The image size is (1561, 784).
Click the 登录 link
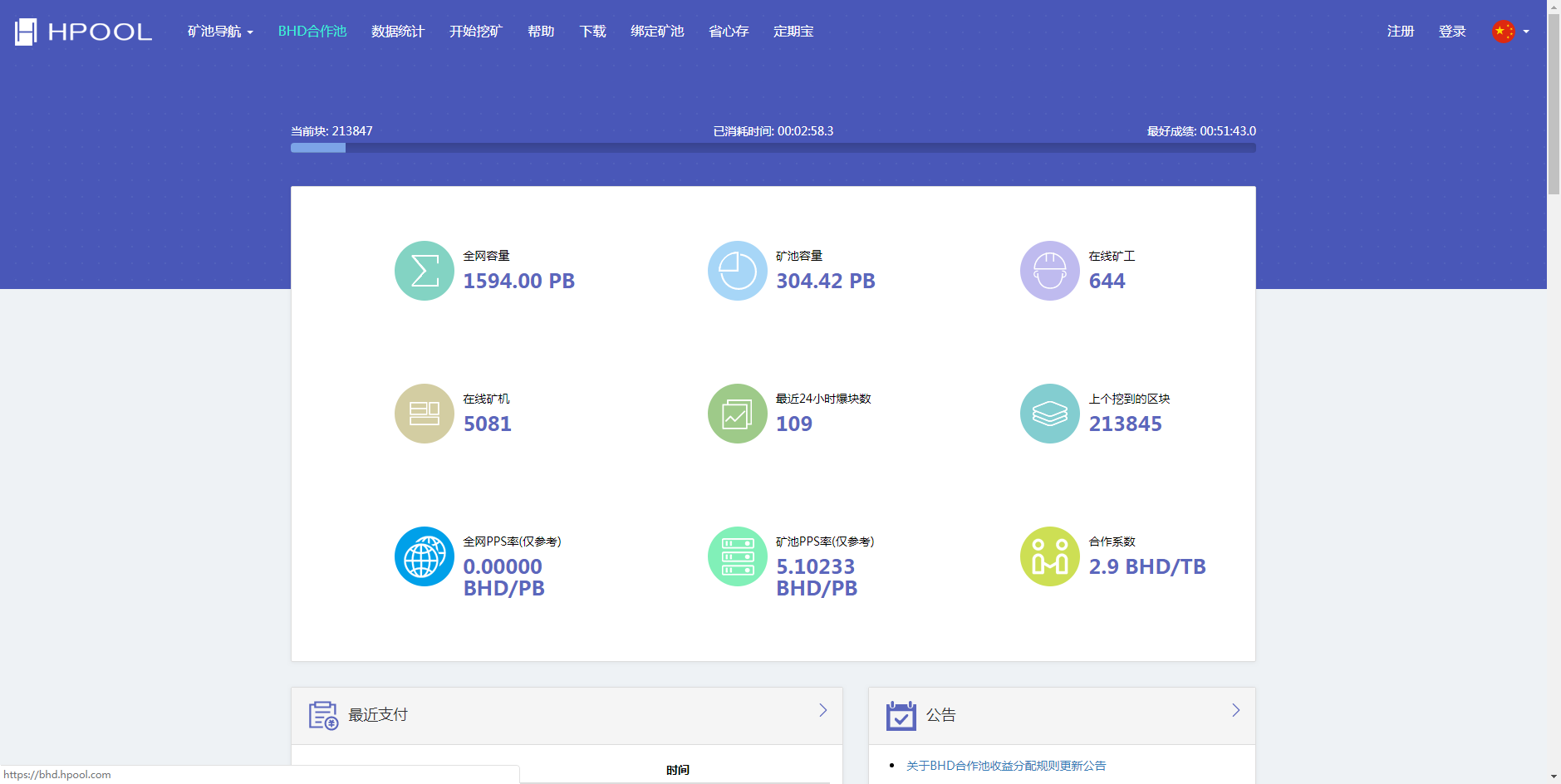[1452, 32]
